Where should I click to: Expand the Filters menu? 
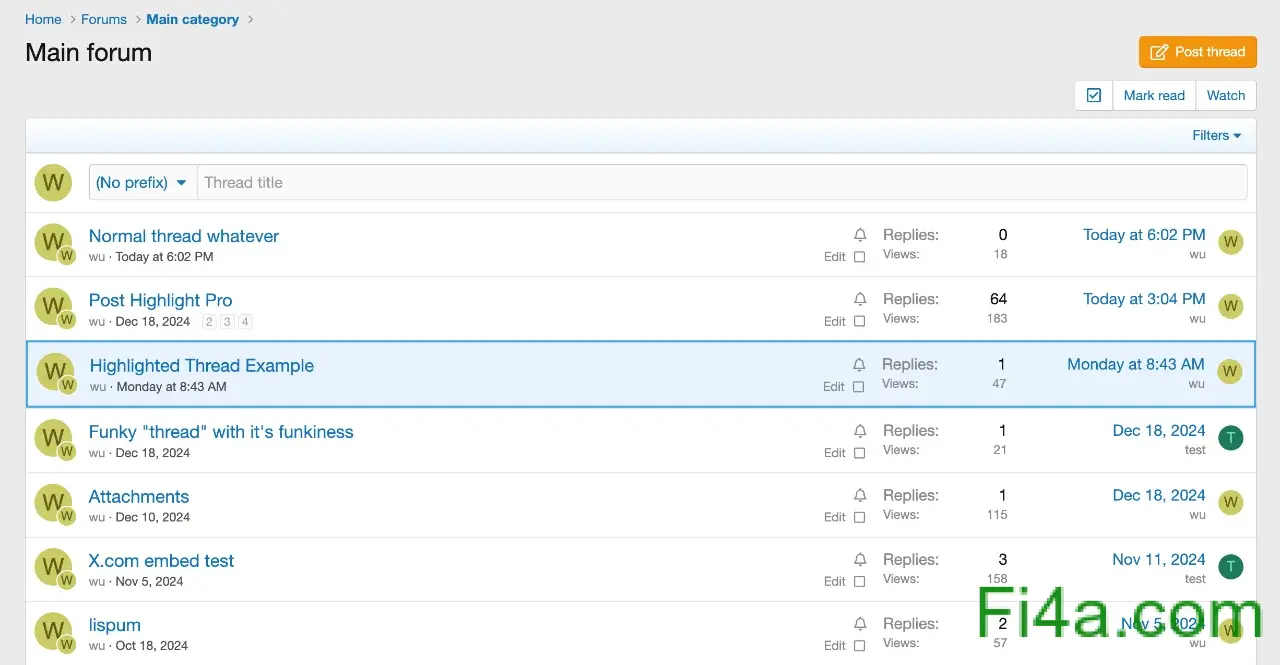[1216, 136]
